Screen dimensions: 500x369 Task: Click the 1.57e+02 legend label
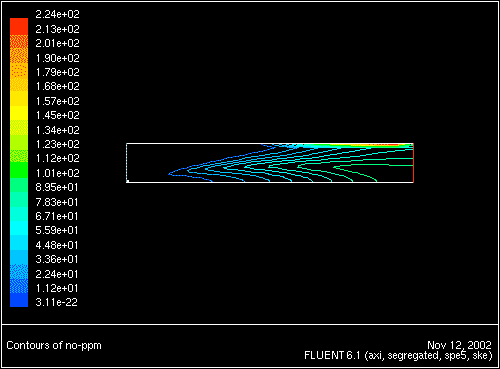[x=57, y=101]
